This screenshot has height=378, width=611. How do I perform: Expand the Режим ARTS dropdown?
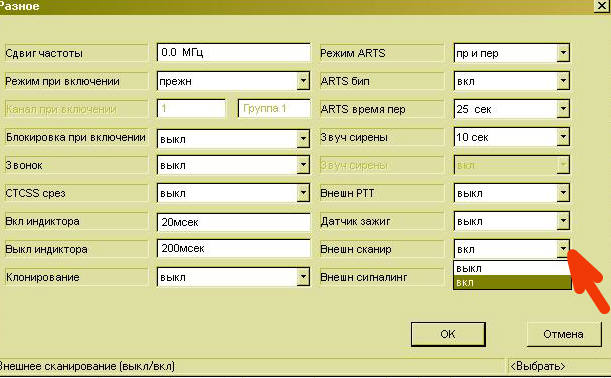tap(563, 53)
